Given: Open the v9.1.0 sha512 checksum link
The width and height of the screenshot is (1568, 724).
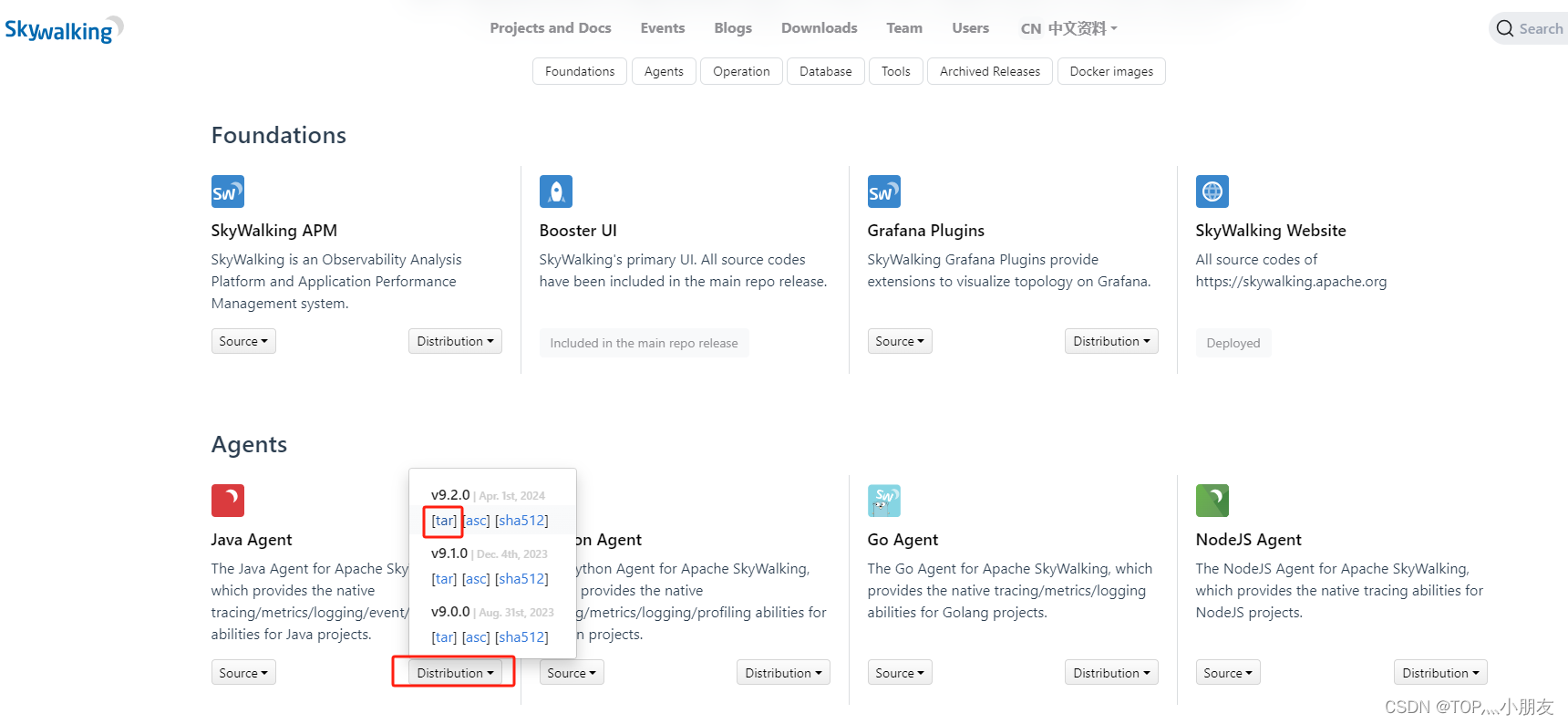Looking at the screenshot, I should [521, 579].
